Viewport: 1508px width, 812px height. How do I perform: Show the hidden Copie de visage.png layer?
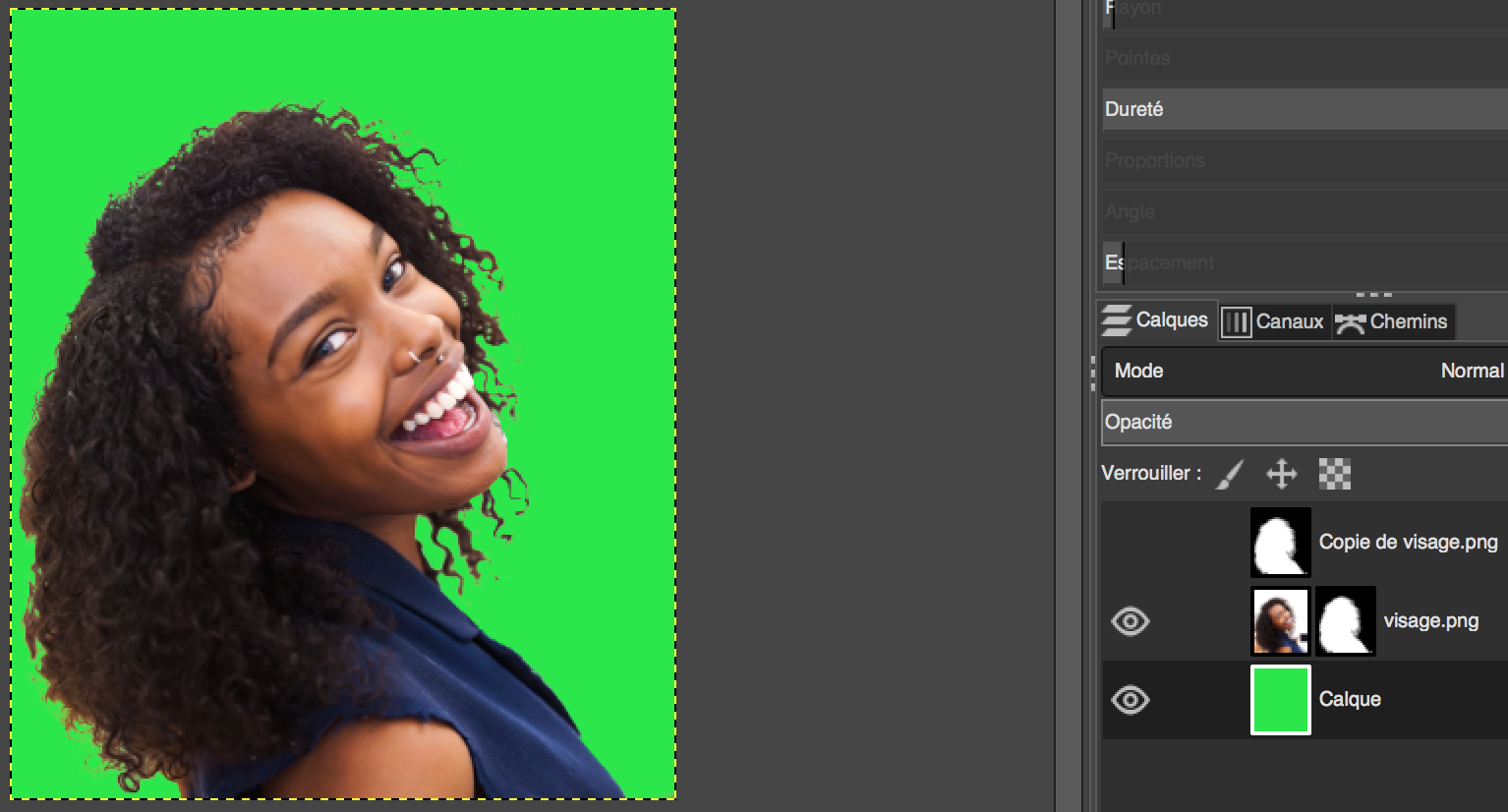(1130, 542)
